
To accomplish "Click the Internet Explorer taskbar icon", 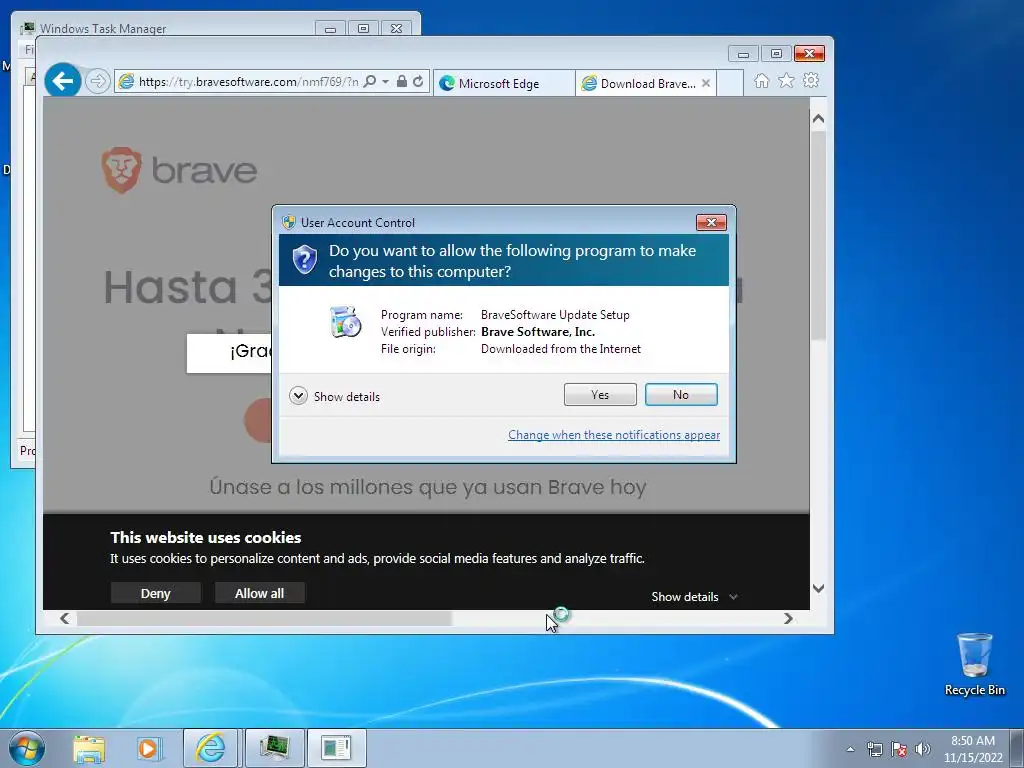I will pos(210,748).
